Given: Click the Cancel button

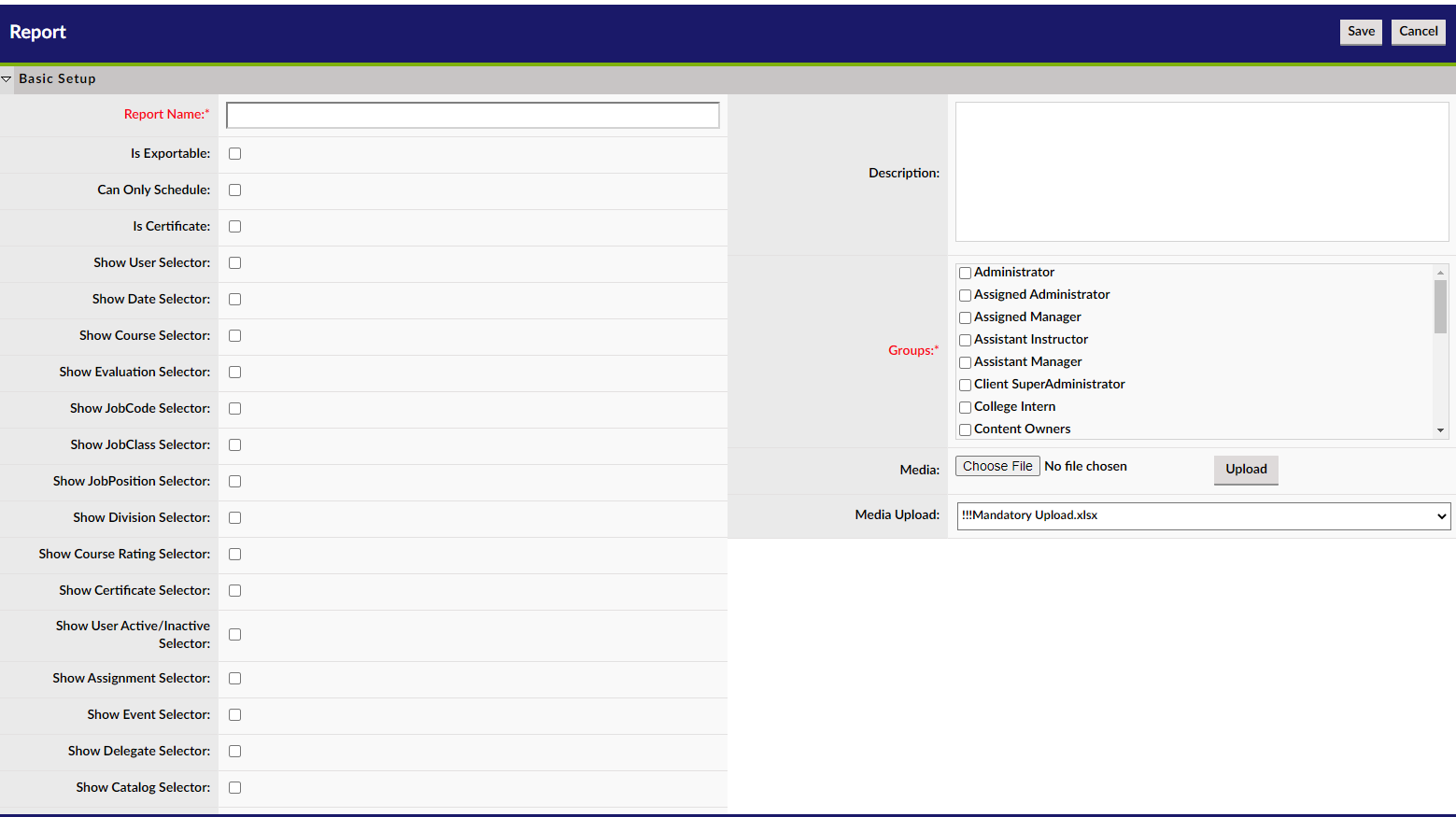Looking at the screenshot, I should 1418,32.
